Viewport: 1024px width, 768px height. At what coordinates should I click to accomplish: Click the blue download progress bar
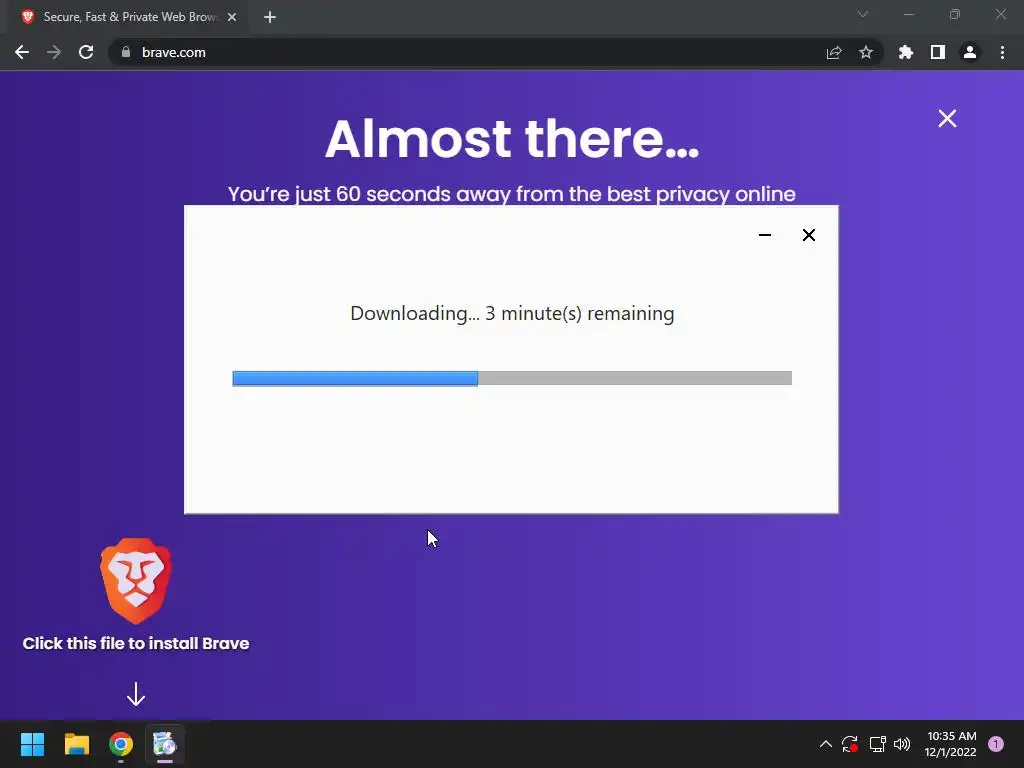(x=512, y=378)
